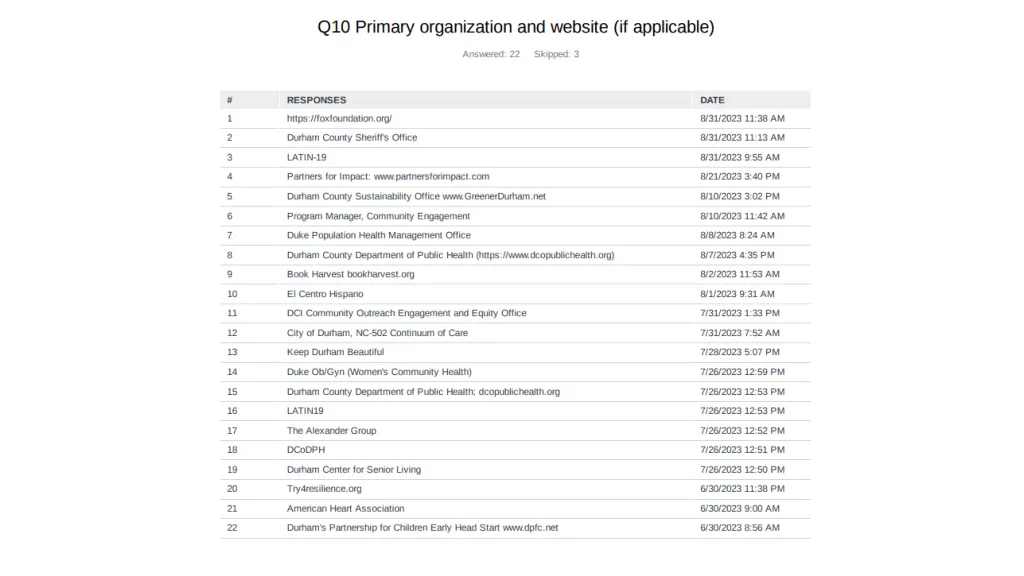Image resolution: width=1024 pixels, height=576 pixels.
Task: Click the date '7/26/2023 12:52 PM'
Action: tap(743, 430)
